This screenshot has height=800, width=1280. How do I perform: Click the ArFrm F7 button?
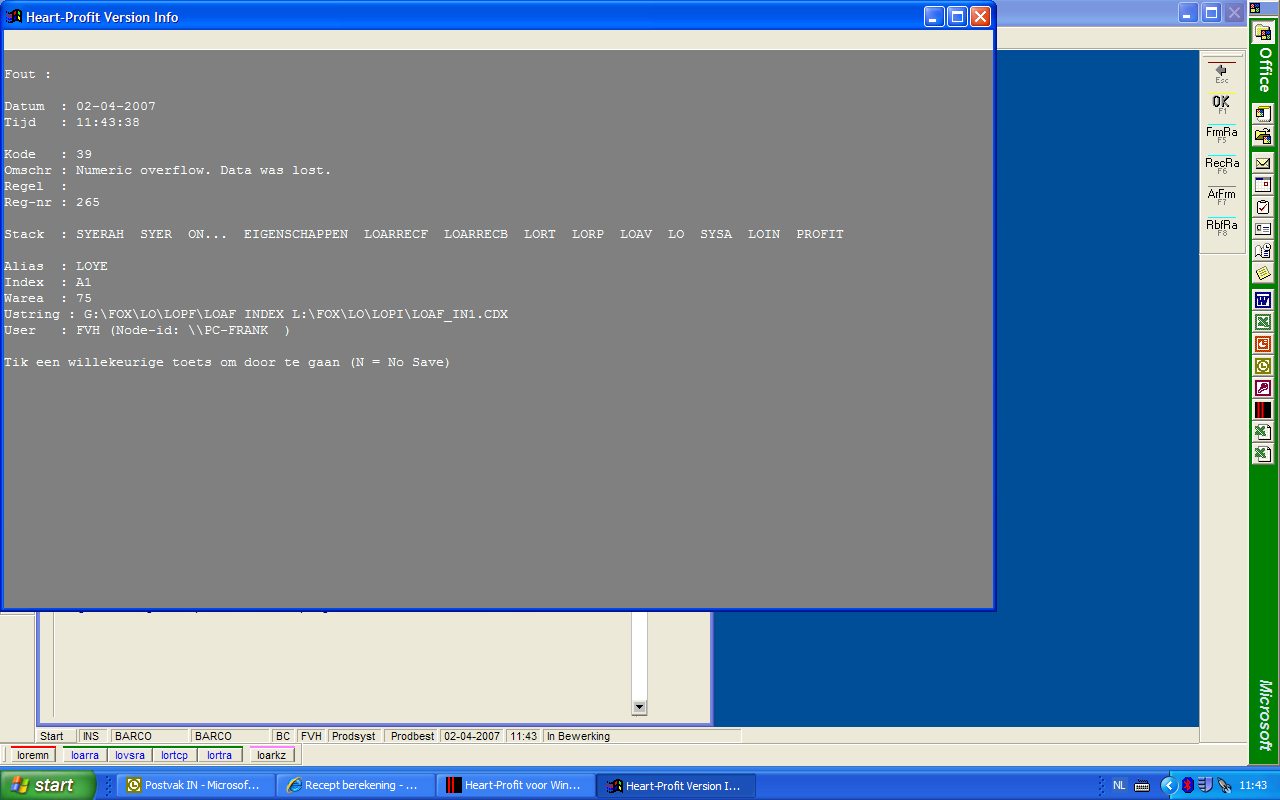click(x=1221, y=197)
